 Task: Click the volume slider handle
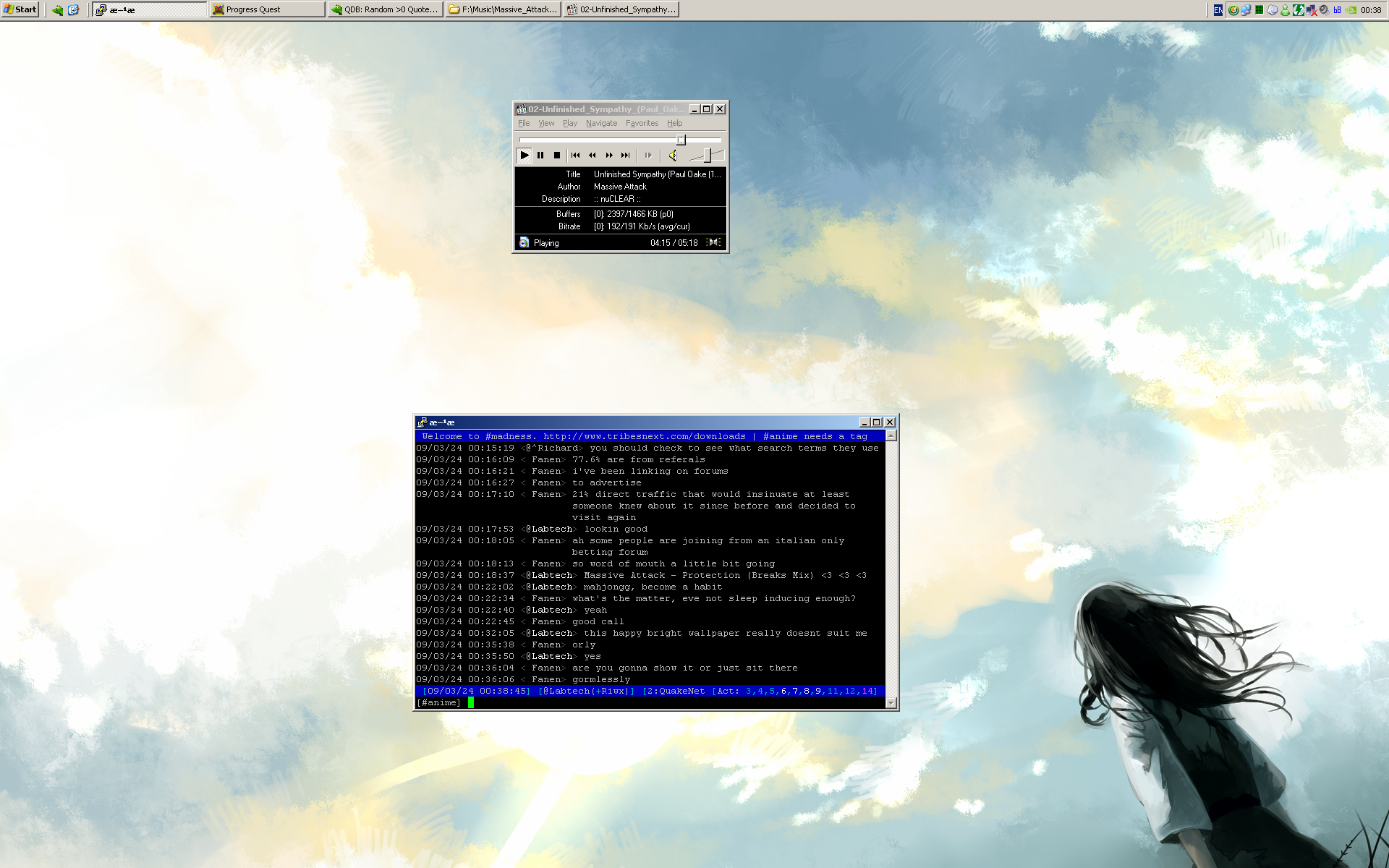pos(708,155)
